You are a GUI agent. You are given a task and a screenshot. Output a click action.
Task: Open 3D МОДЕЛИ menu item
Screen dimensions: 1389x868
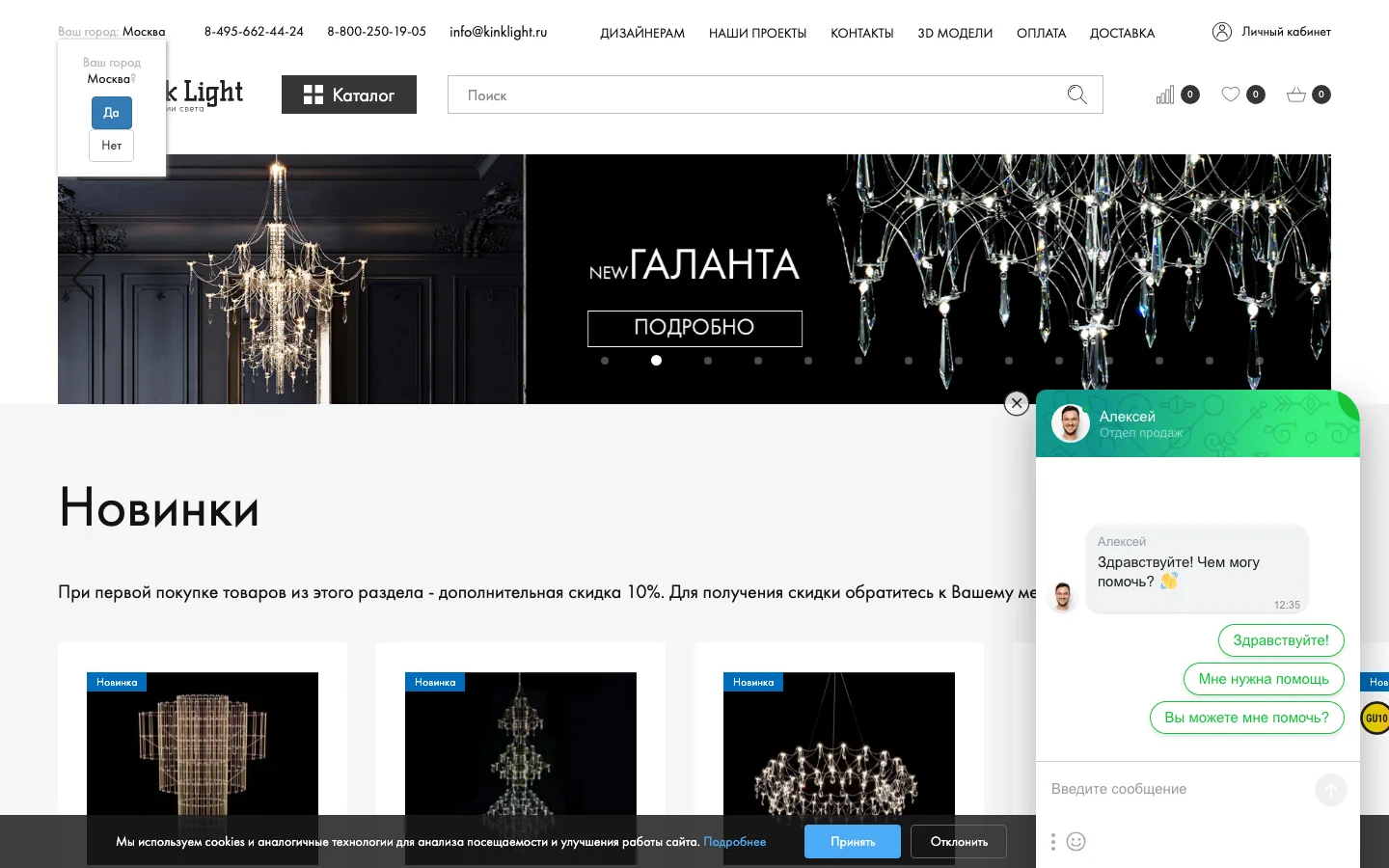(955, 33)
